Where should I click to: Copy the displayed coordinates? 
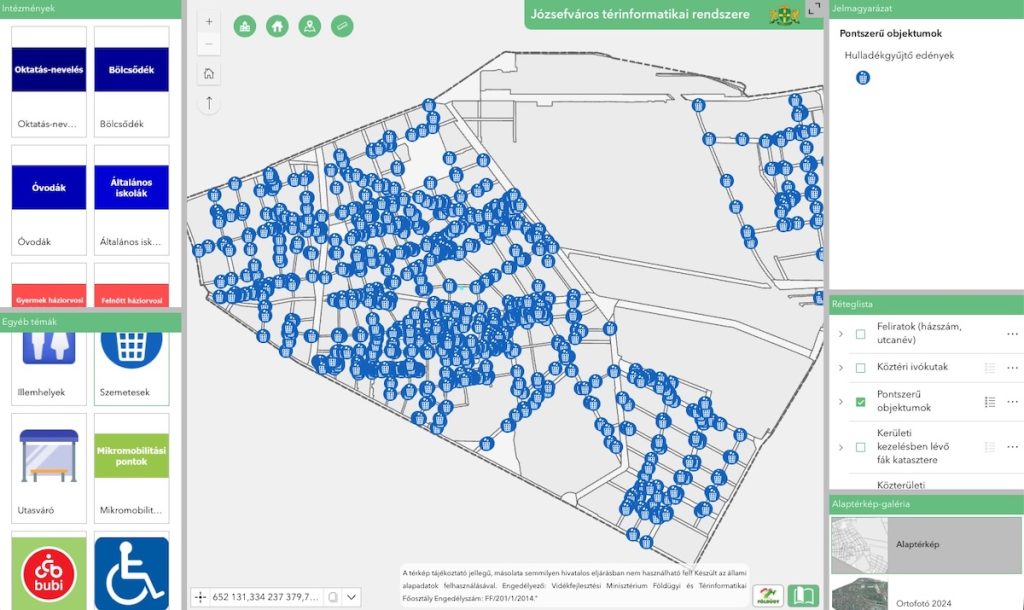click(333, 597)
